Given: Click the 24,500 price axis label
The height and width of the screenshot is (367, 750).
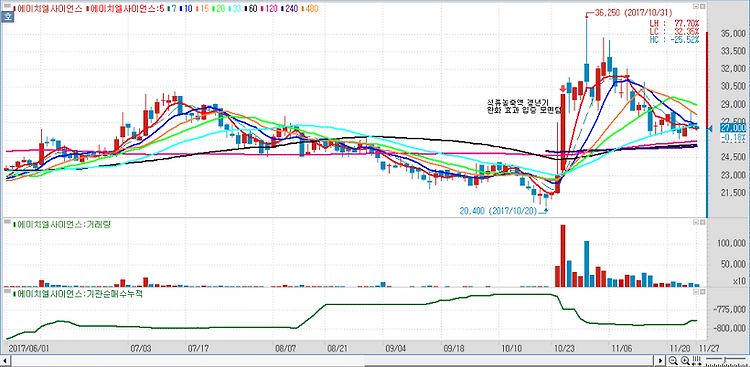Looking at the screenshot, I should (732, 157).
